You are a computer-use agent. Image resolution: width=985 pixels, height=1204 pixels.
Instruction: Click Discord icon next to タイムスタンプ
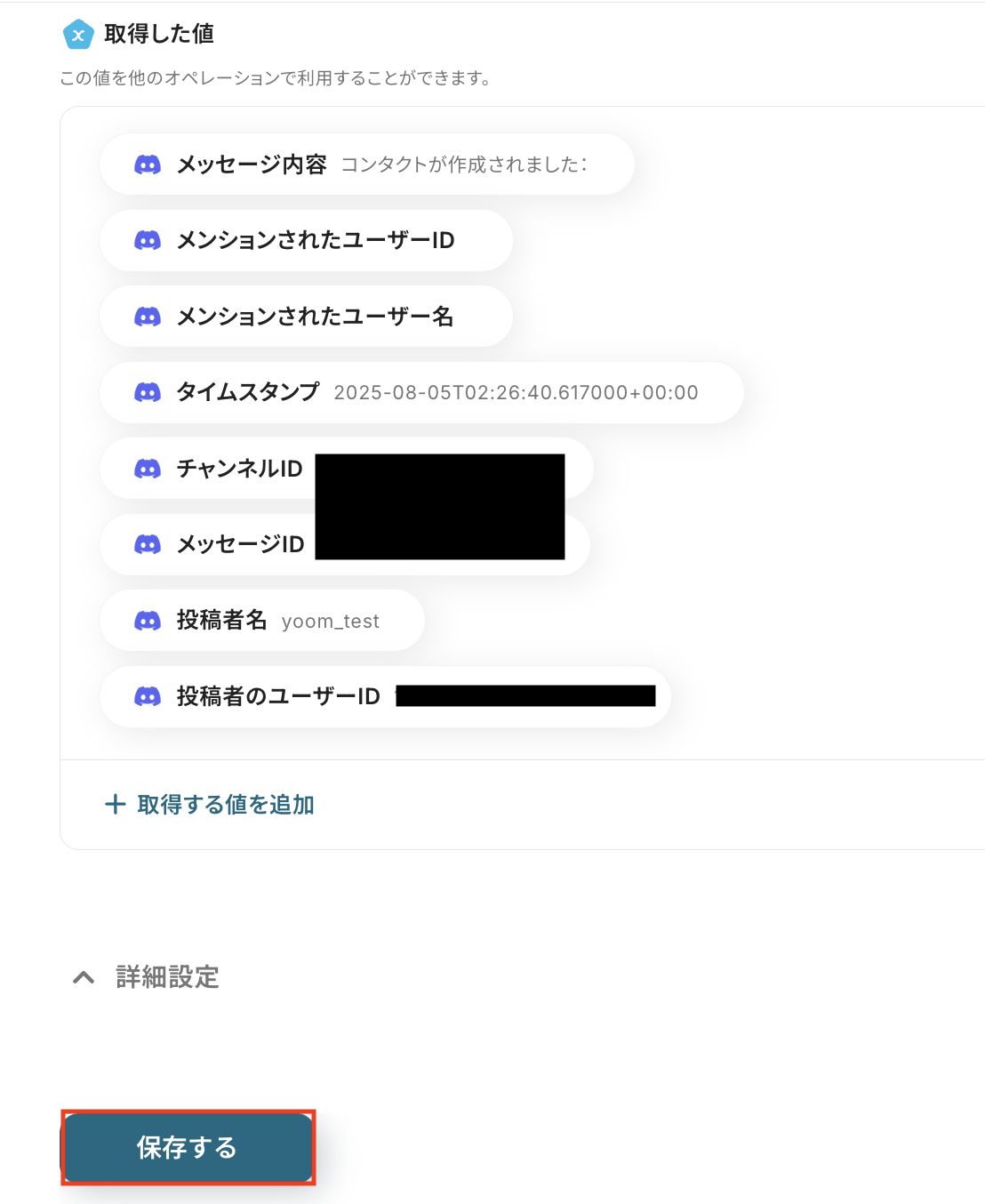coord(148,392)
